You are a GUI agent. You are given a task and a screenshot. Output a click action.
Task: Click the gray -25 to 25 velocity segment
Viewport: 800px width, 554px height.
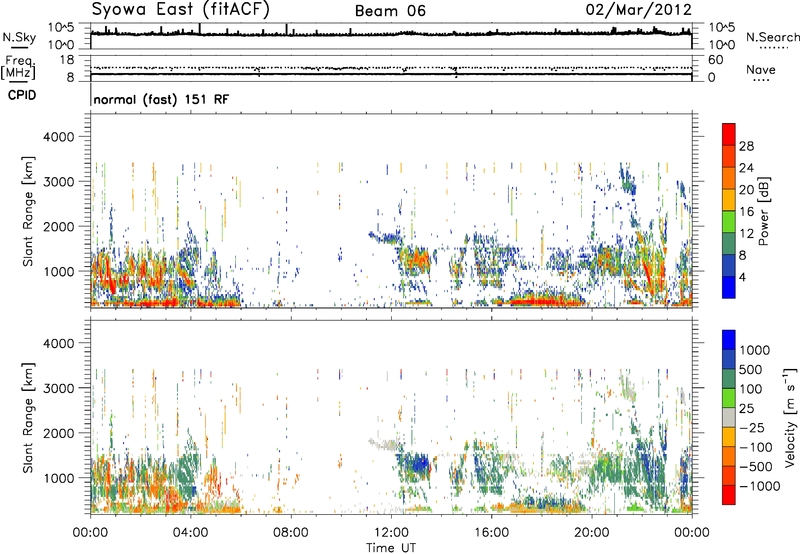pyautogui.click(x=729, y=417)
